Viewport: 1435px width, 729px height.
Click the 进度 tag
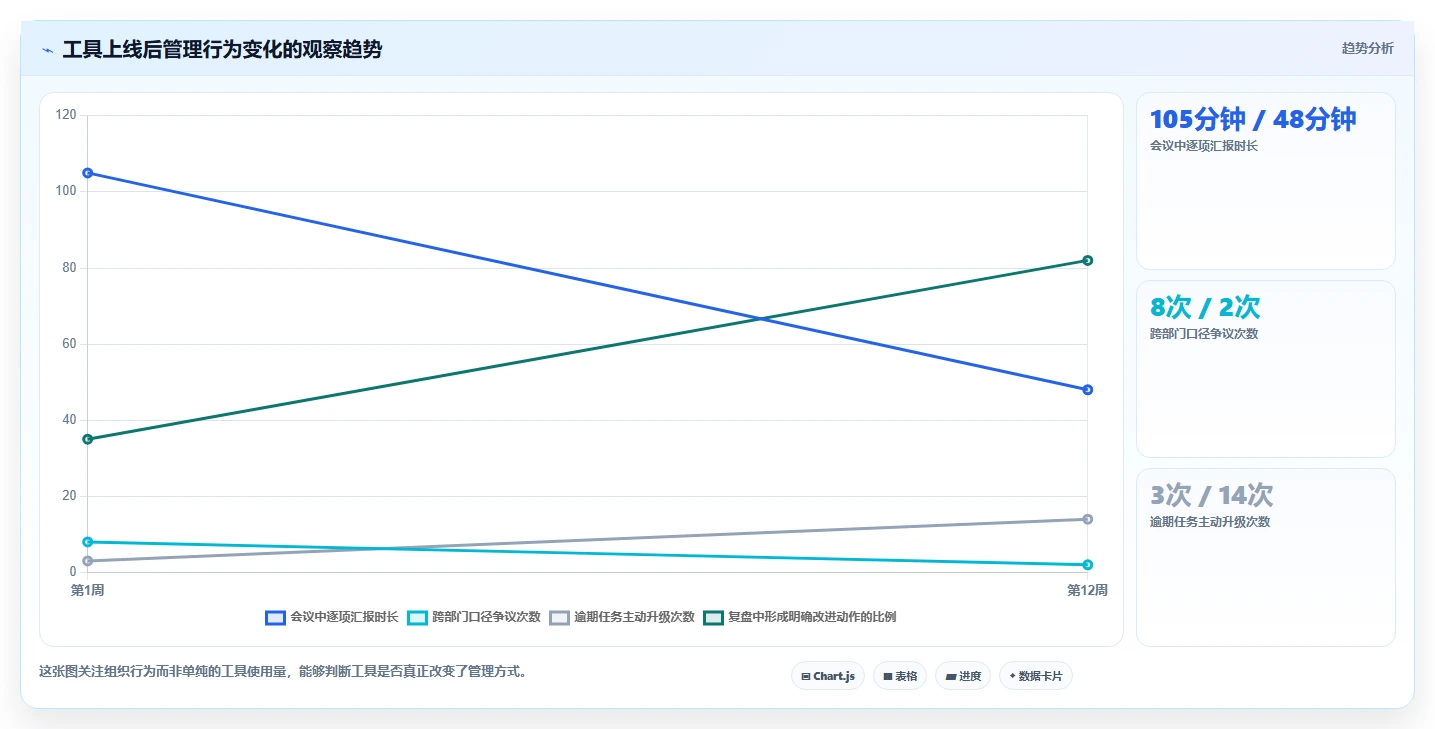[x=963, y=676]
